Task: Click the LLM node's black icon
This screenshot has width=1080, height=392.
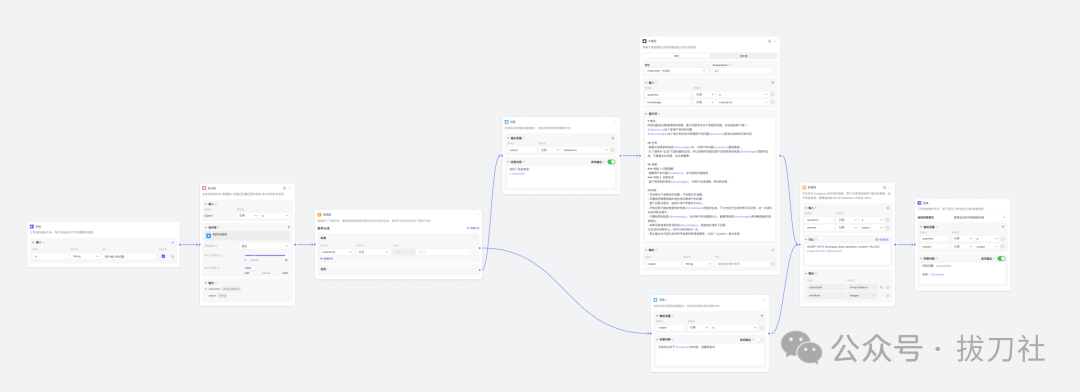Action: click(x=645, y=41)
